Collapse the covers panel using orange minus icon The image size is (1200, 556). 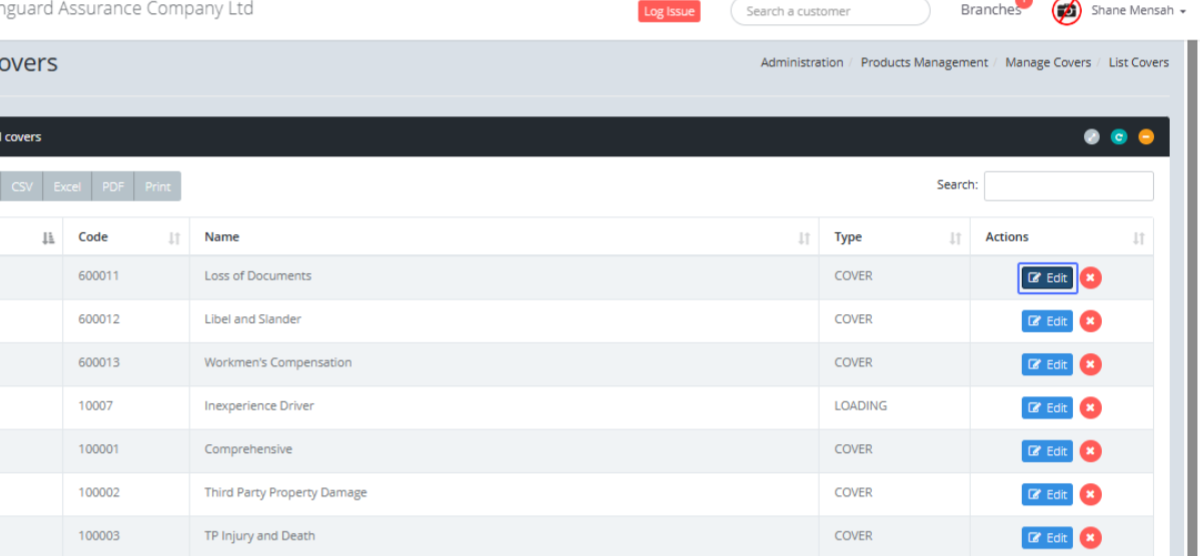1146,137
